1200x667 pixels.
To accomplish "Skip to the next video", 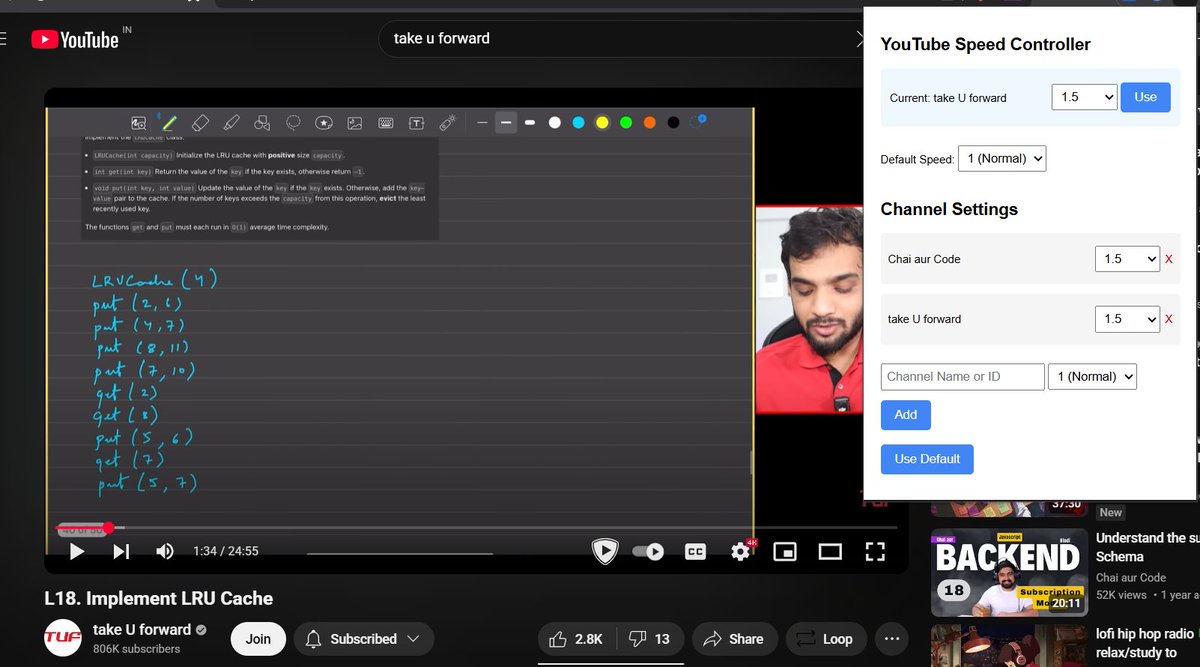I will [121, 551].
